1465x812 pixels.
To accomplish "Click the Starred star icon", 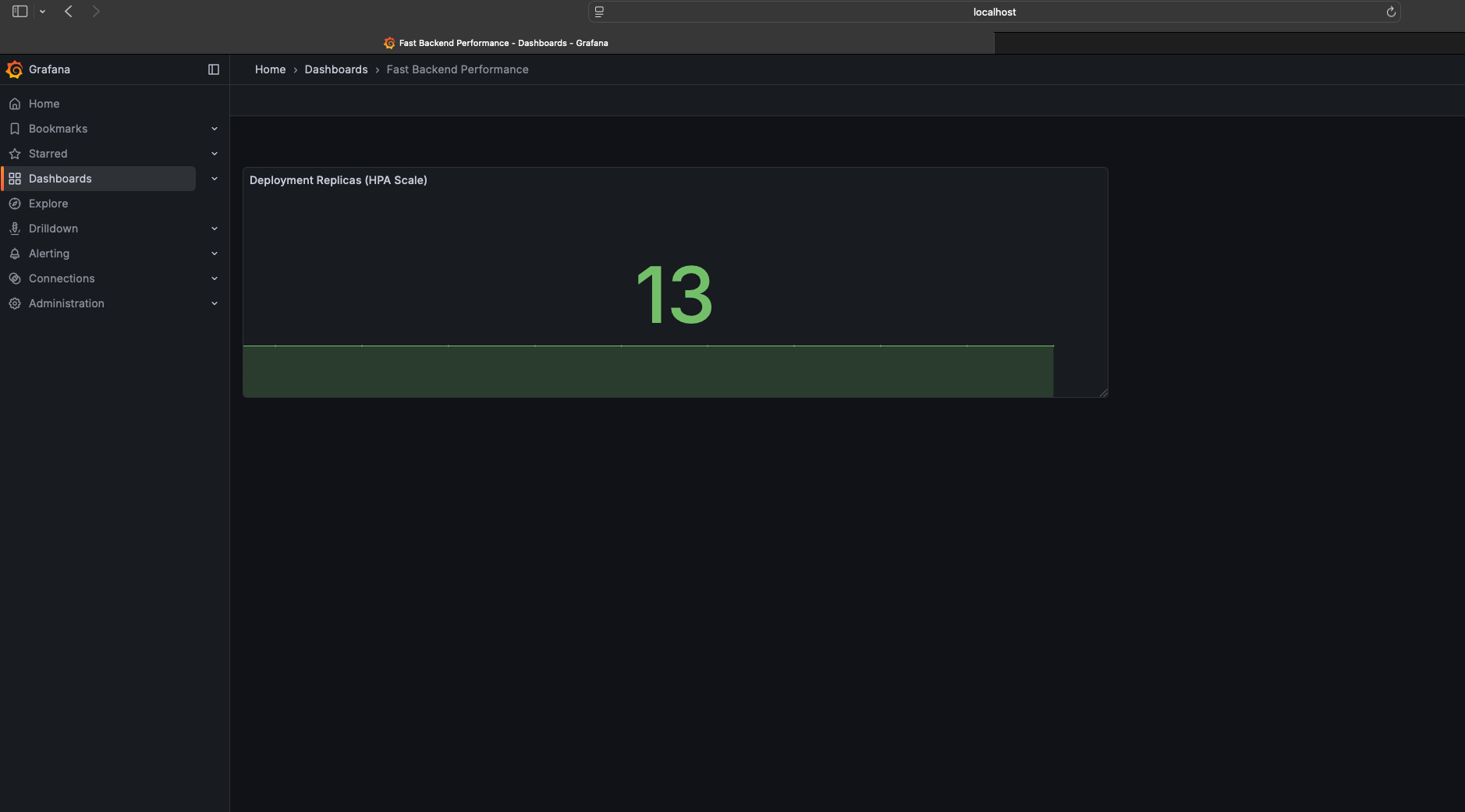I will [x=15, y=154].
